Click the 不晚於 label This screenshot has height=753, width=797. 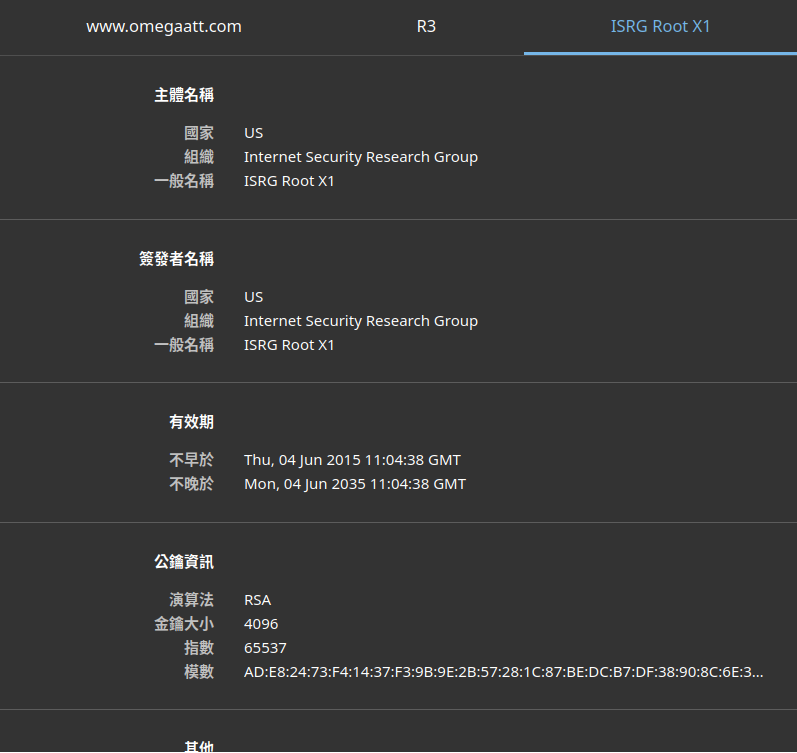coord(192,484)
